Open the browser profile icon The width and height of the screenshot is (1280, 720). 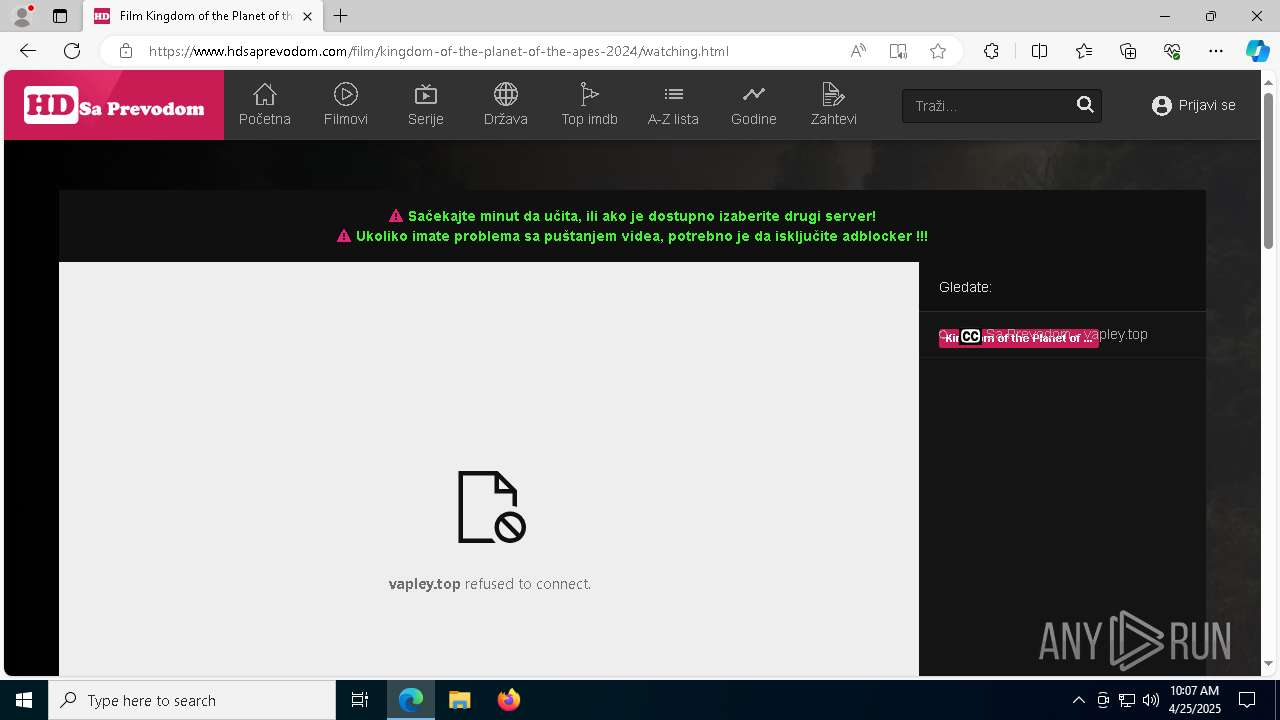(x=22, y=16)
